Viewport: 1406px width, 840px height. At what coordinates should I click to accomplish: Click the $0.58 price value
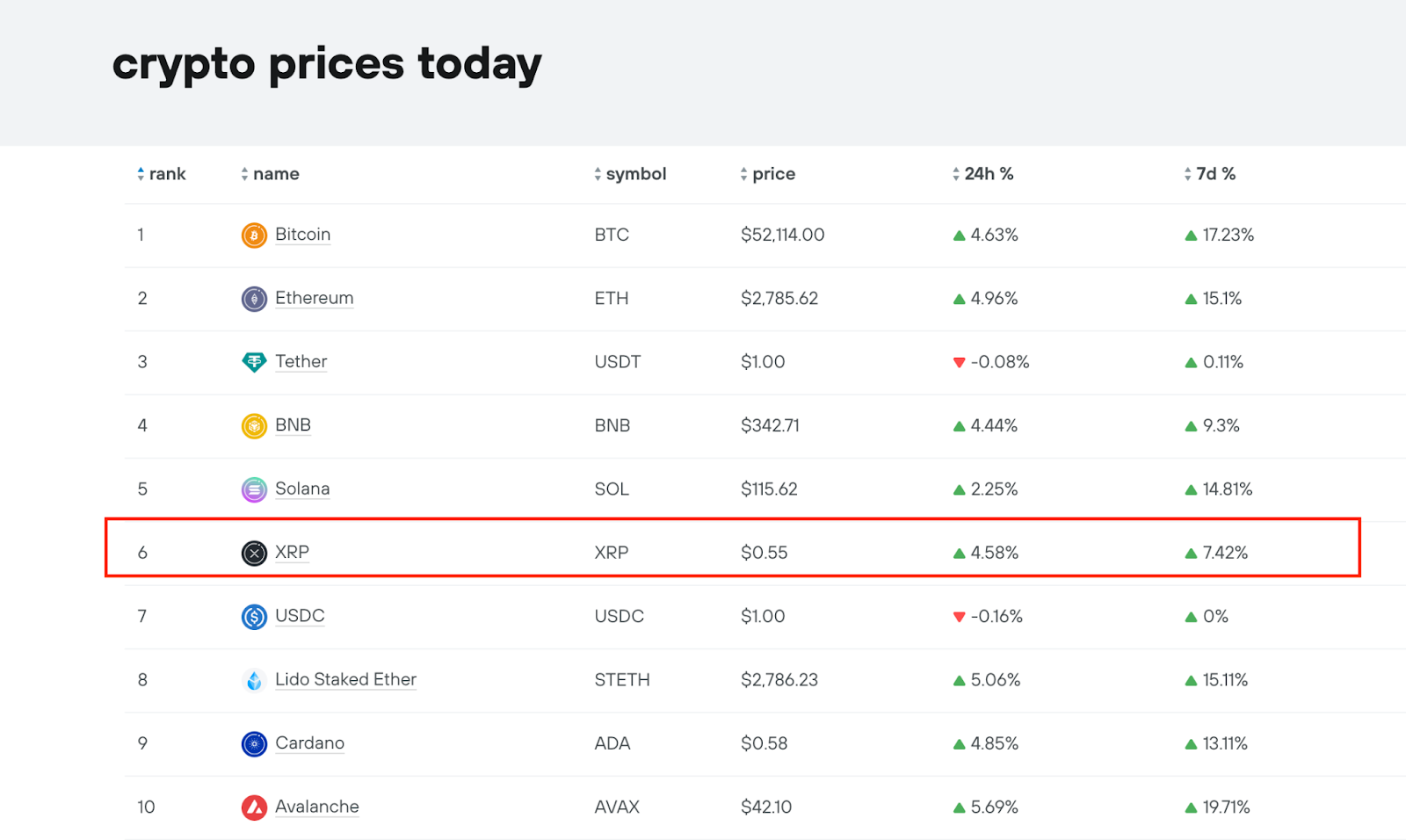764,743
